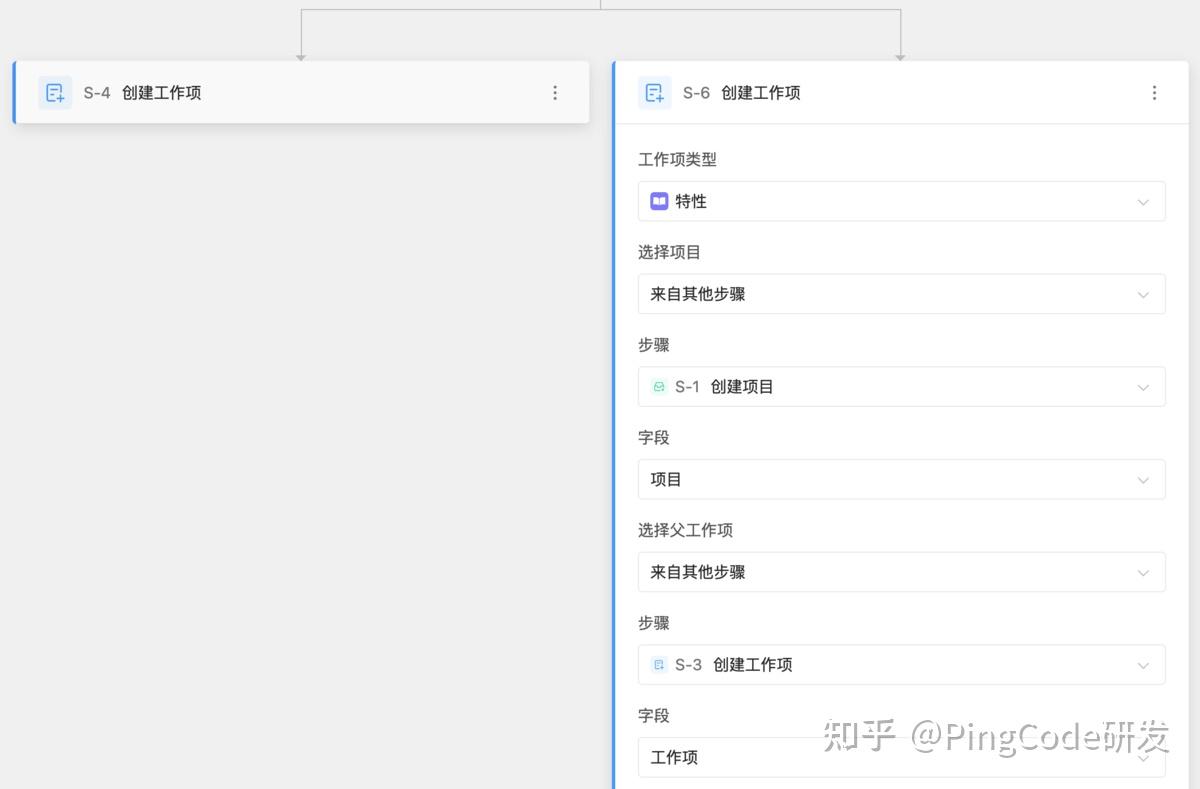Click the S-6 step's create-work-item icon
Image resolution: width=1200 pixels, height=789 pixels.
tap(655, 93)
